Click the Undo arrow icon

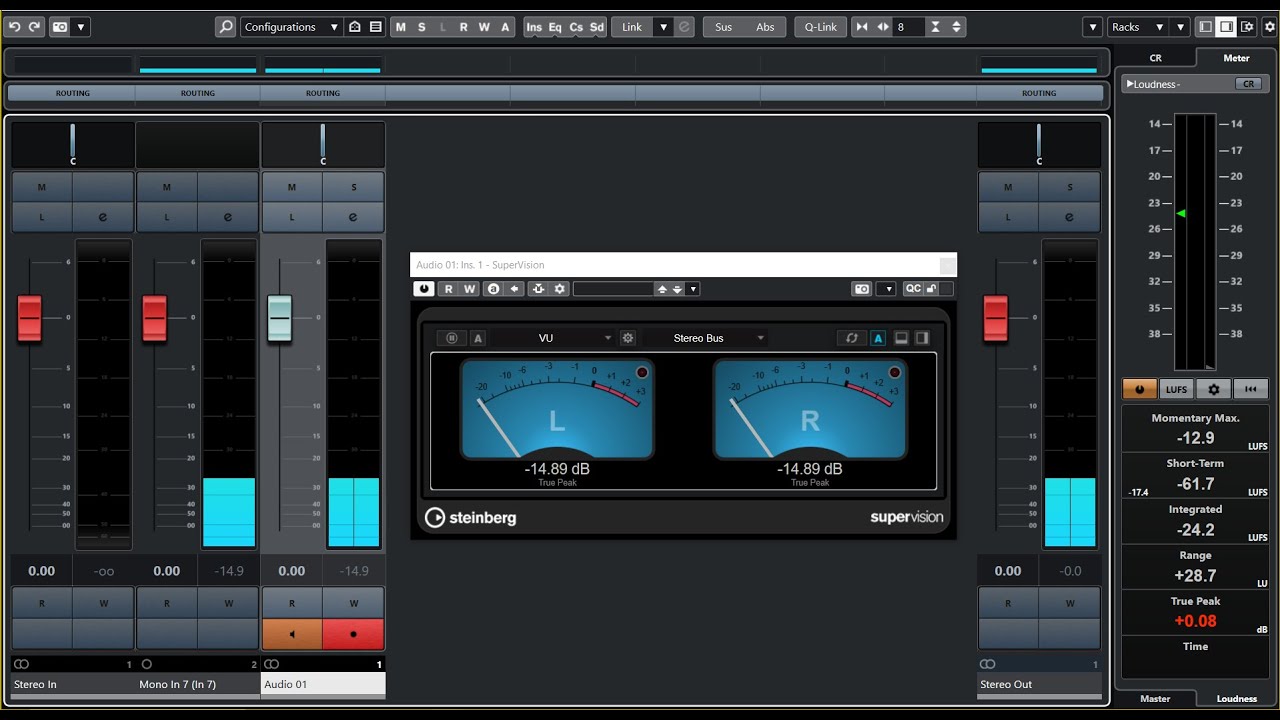pos(15,27)
